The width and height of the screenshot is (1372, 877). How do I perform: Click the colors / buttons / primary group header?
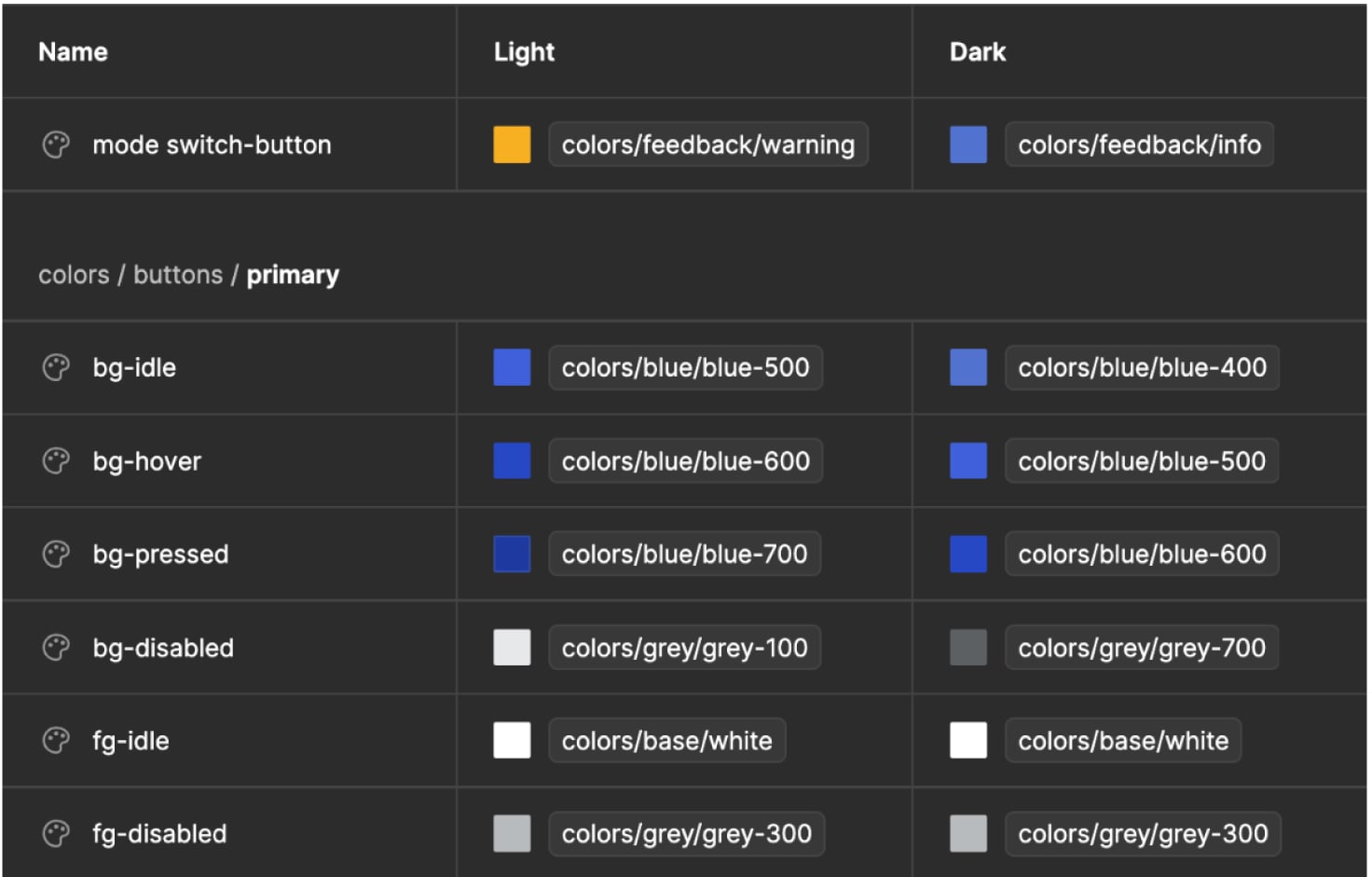click(x=188, y=275)
